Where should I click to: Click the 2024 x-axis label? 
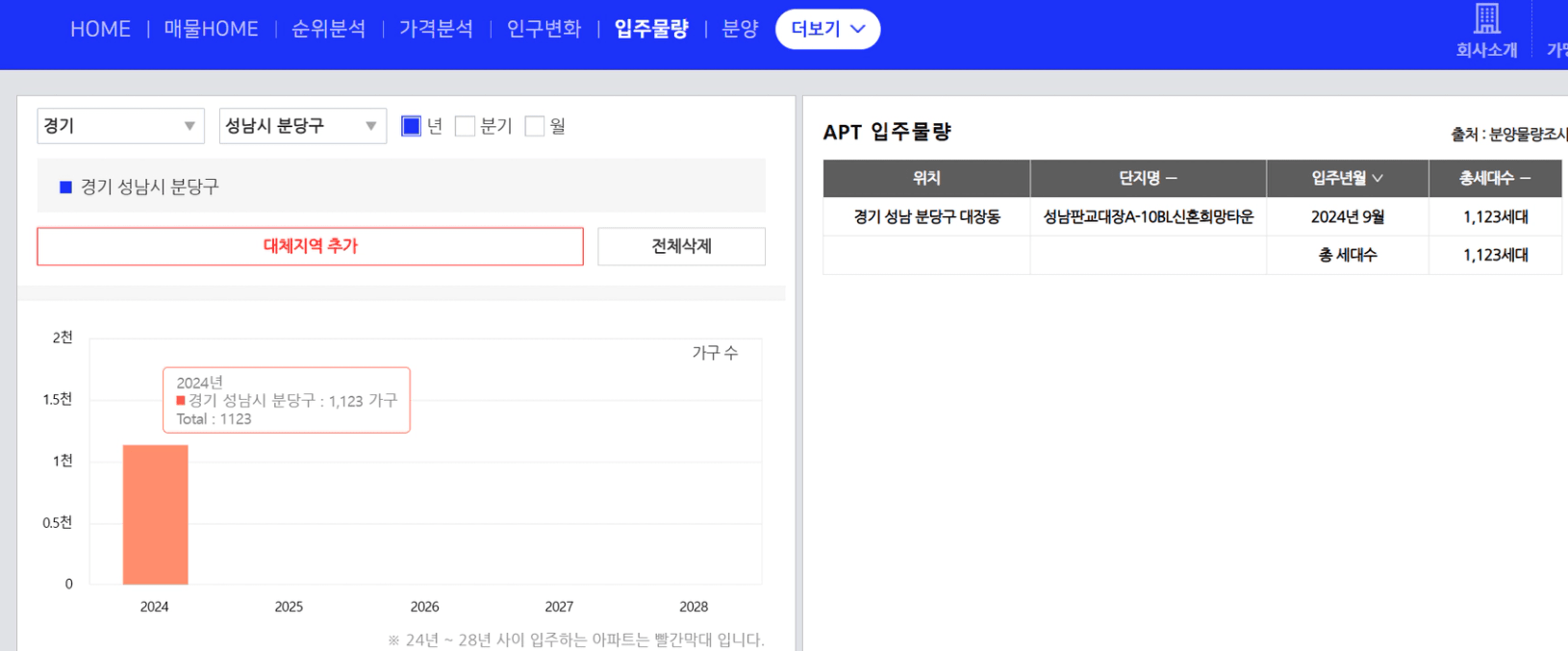coord(154,607)
